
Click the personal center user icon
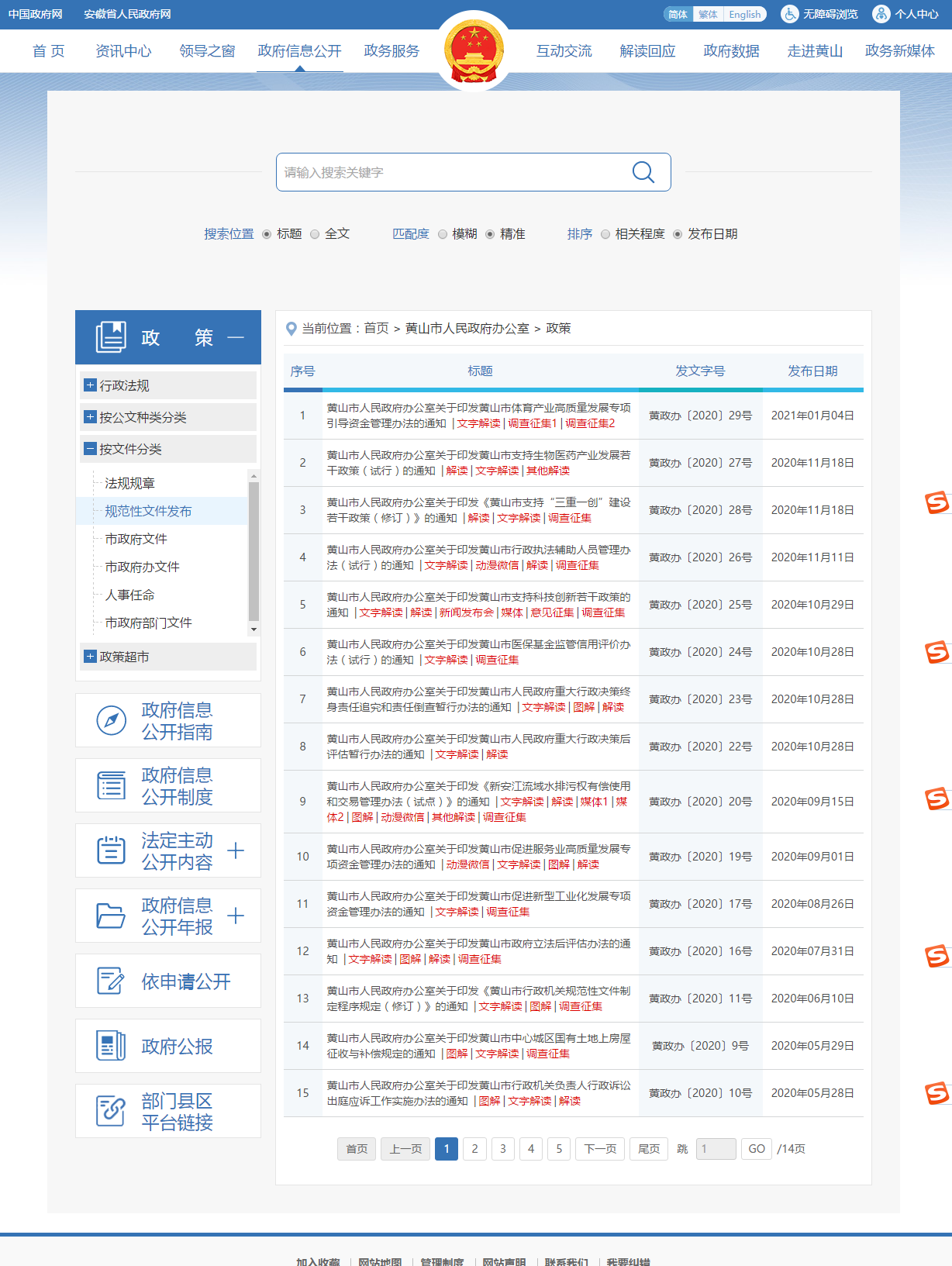(x=881, y=14)
